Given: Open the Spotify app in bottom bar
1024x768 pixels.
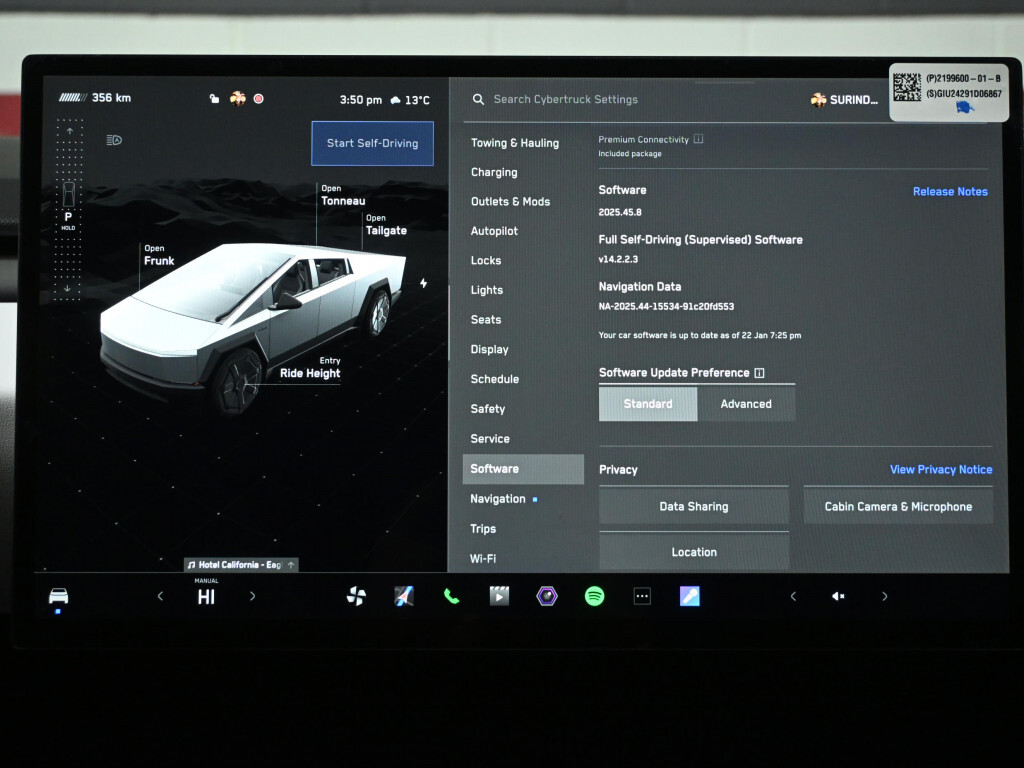Looking at the screenshot, I should tap(594, 596).
